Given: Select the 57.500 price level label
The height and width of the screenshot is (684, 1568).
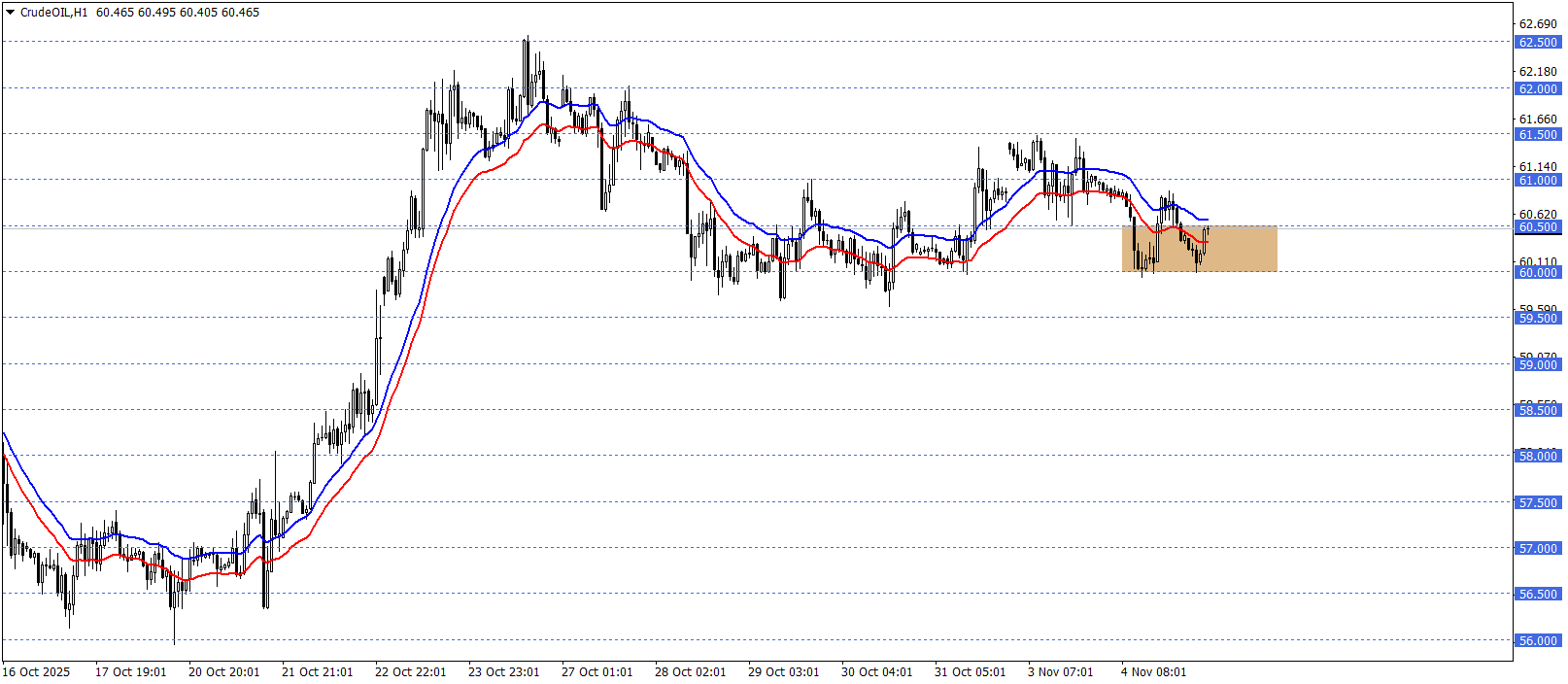Looking at the screenshot, I should point(1537,502).
